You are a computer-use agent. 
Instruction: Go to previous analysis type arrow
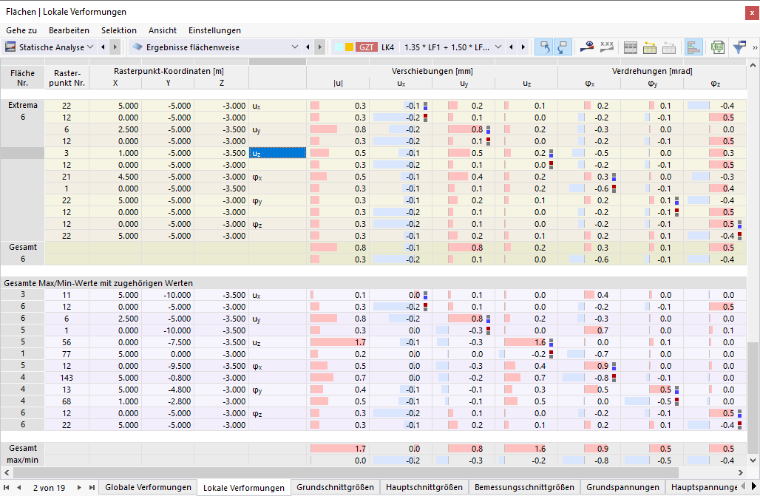(103, 47)
